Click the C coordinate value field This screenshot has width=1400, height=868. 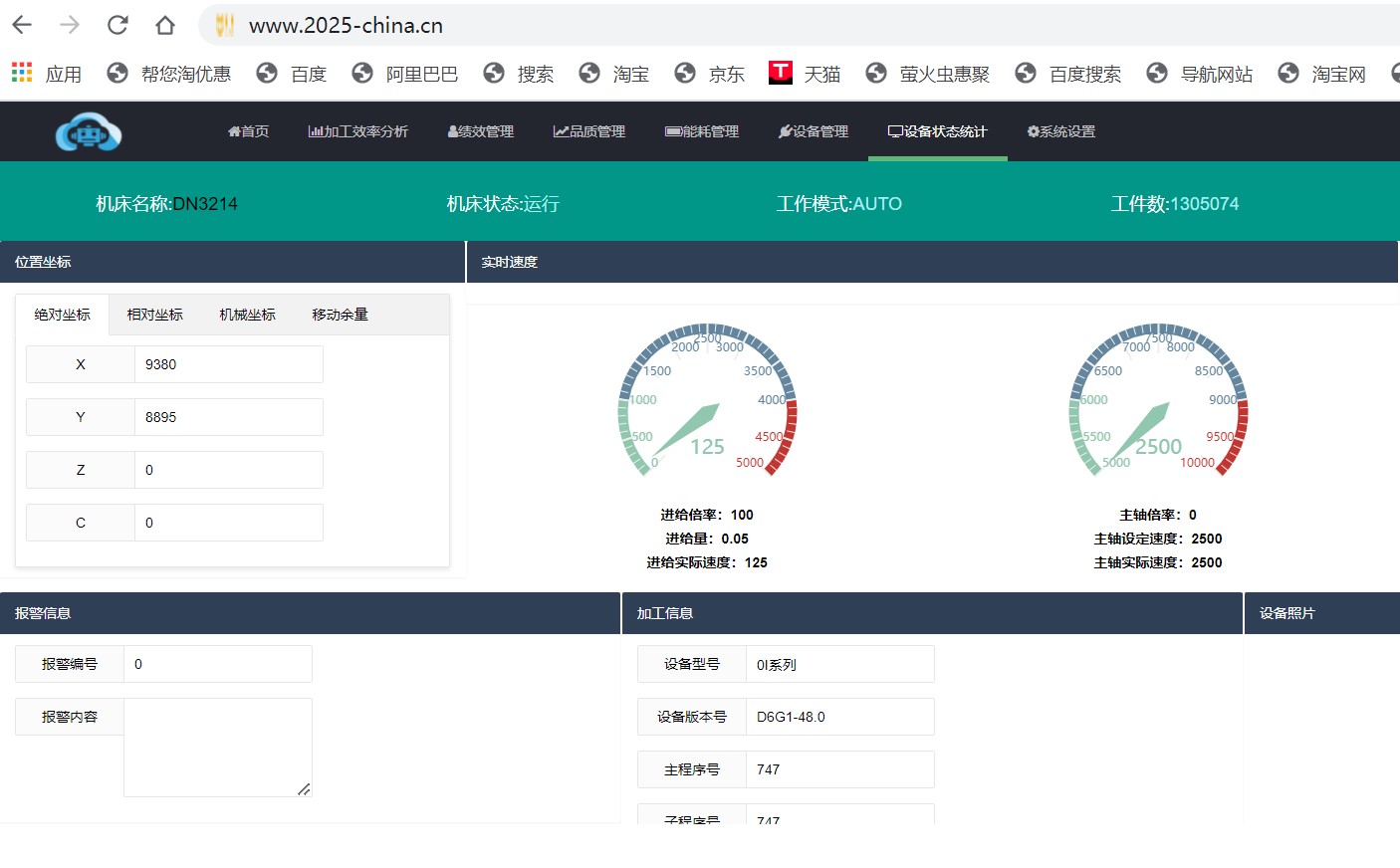click(x=229, y=523)
